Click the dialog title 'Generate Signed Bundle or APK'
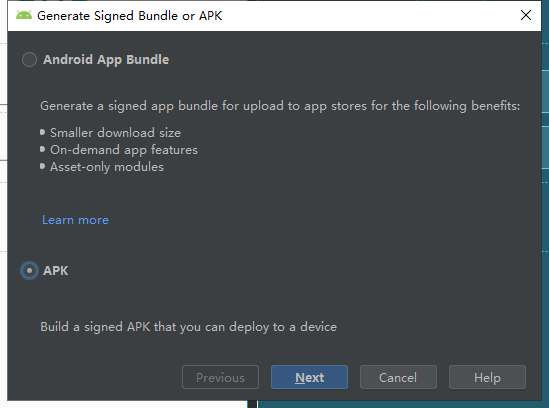This screenshot has height=408, width=549. coord(130,16)
